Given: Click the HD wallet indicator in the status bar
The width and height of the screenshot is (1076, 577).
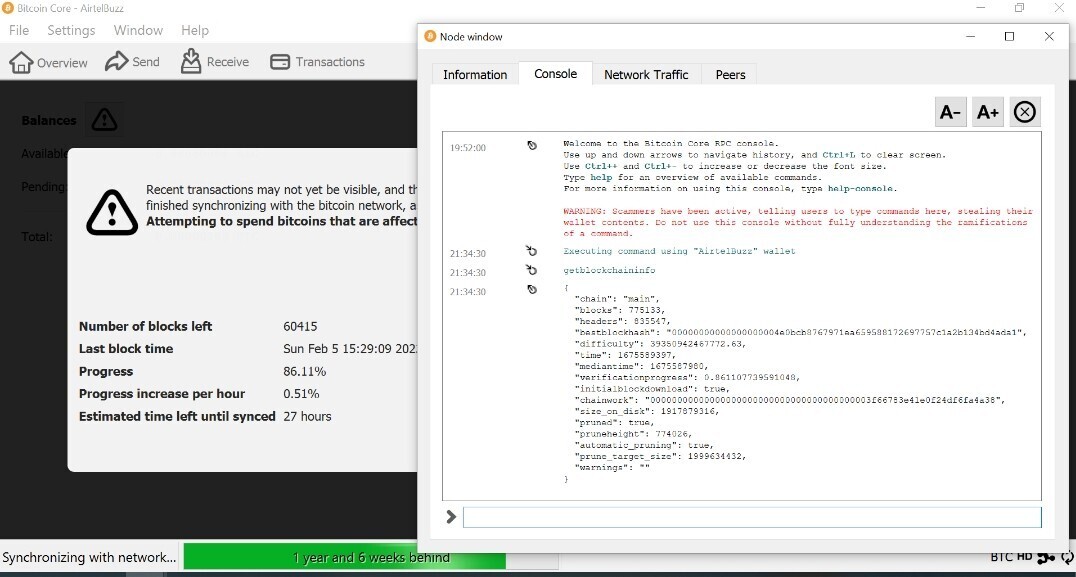Looking at the screenshot, I should [x=1025, y=557].
